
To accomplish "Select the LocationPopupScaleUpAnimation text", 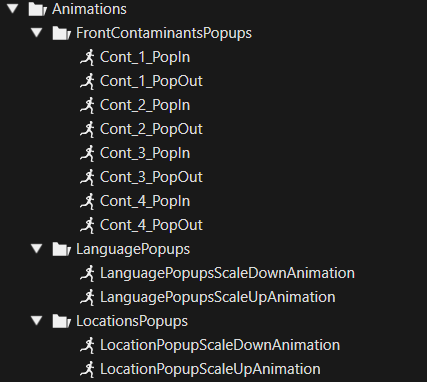I will (210, 369).
